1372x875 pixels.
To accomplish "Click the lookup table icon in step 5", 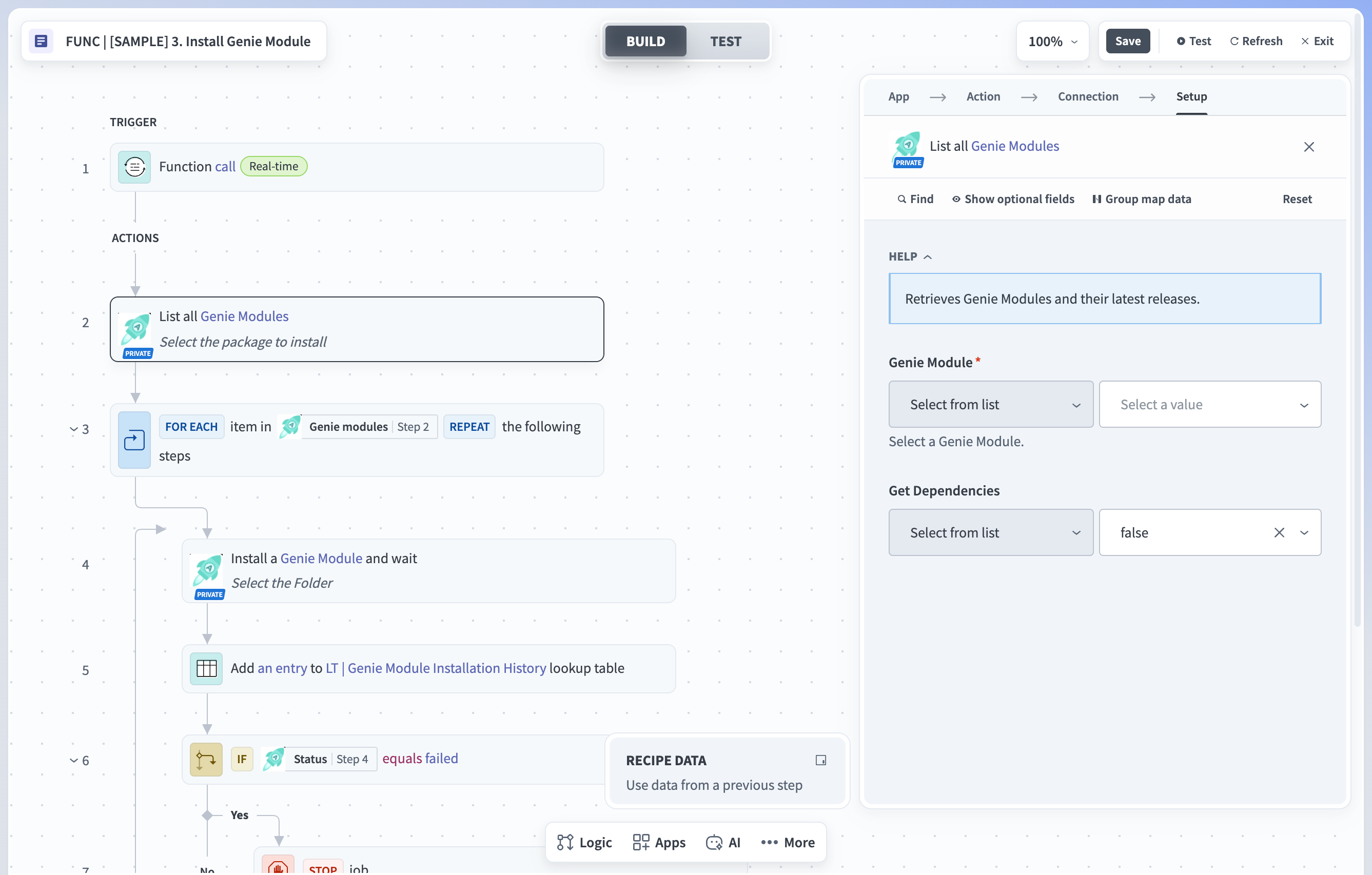I will click(206, 668).
